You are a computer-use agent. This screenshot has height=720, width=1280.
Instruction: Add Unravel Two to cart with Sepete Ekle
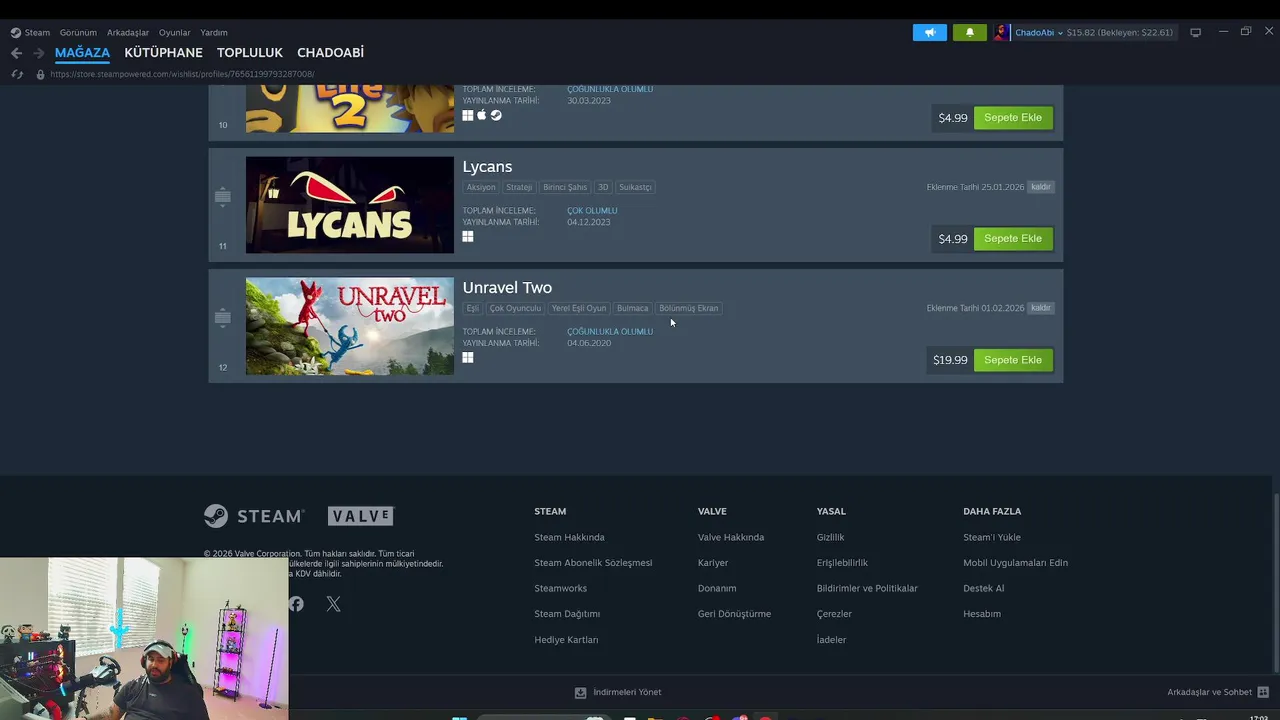[x=1013, y=360]
